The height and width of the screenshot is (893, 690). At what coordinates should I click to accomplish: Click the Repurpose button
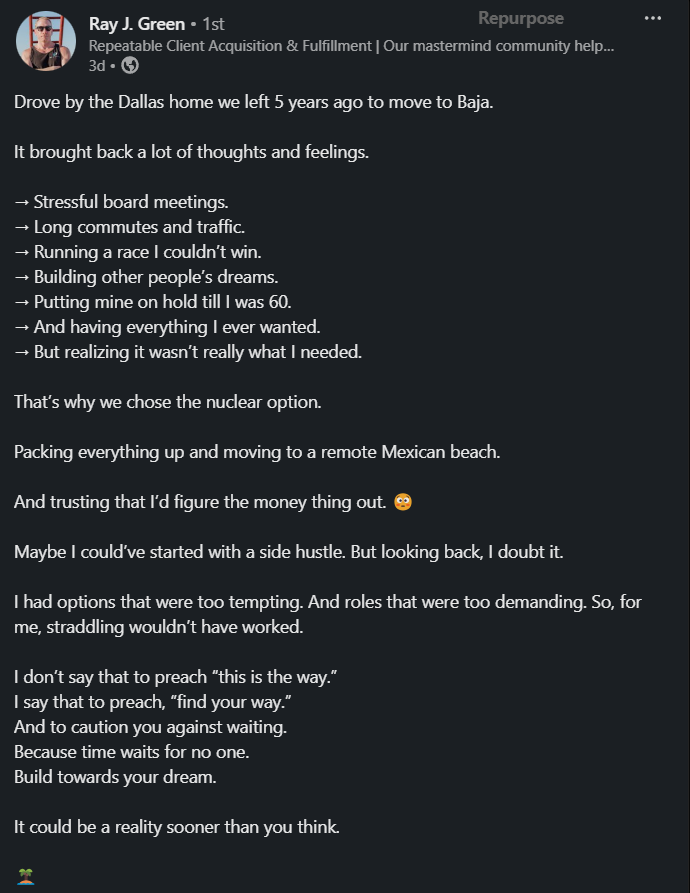click(x=521, y=18)
